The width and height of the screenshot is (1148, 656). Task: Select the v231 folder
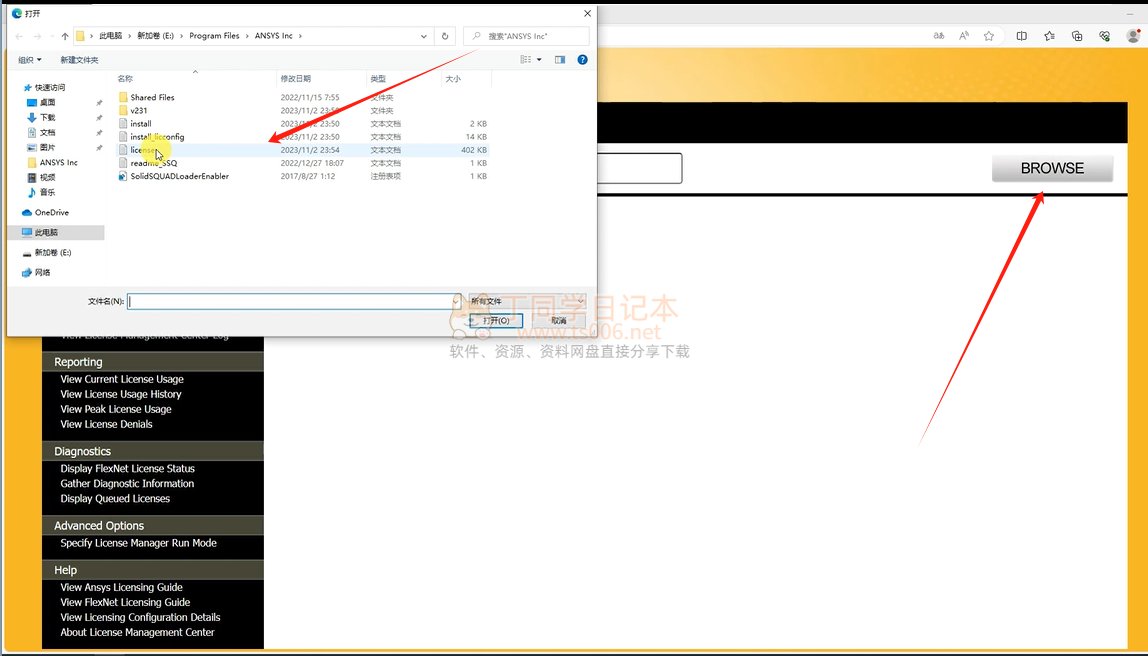click(x=139, y=111)
